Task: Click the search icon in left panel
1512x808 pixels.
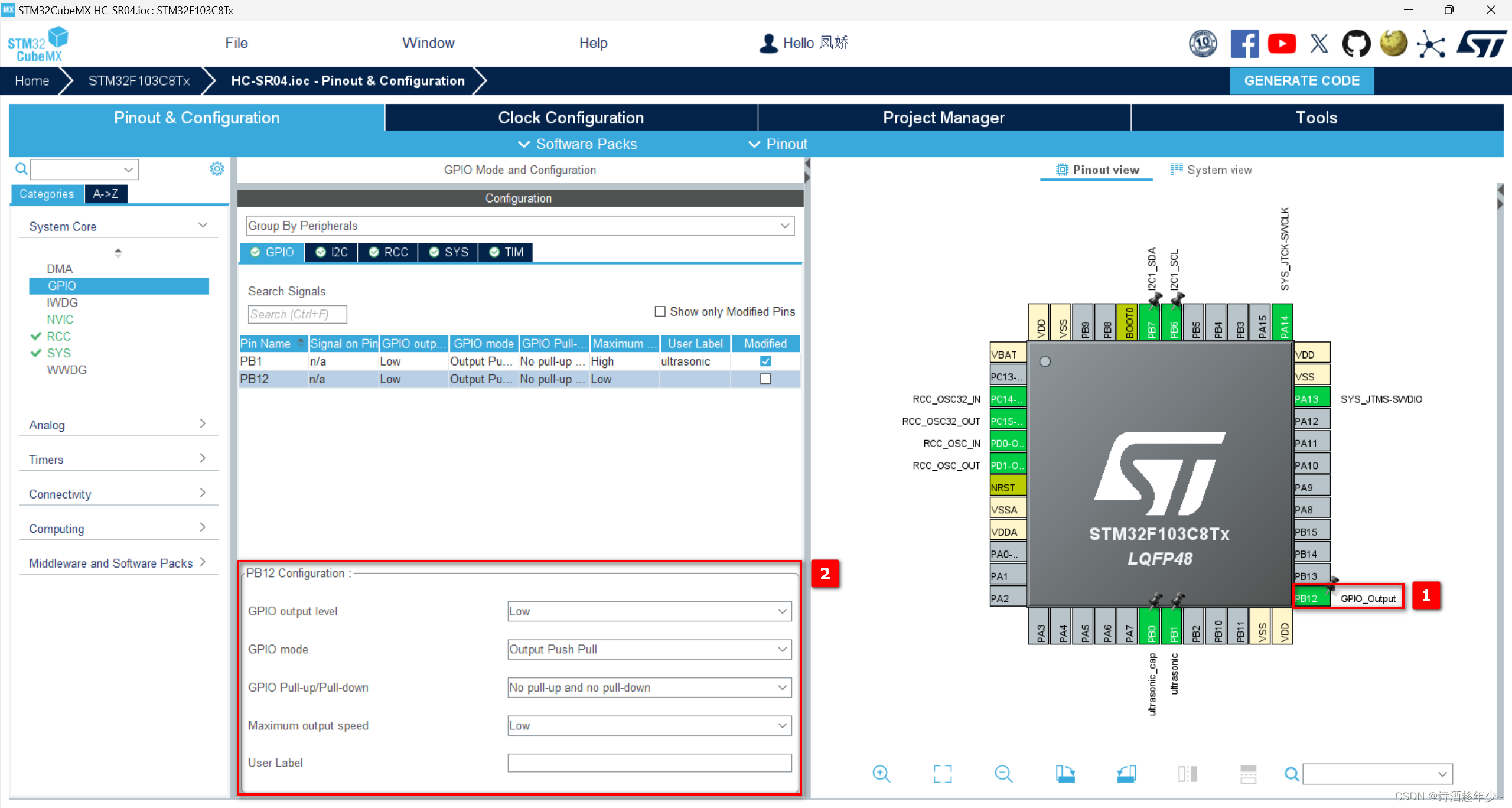Action: click(22, 168)
